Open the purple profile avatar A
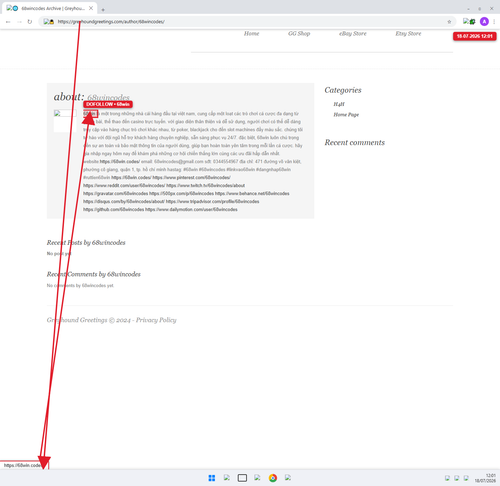This screenshot has height=486, width=500. (484, 22)
